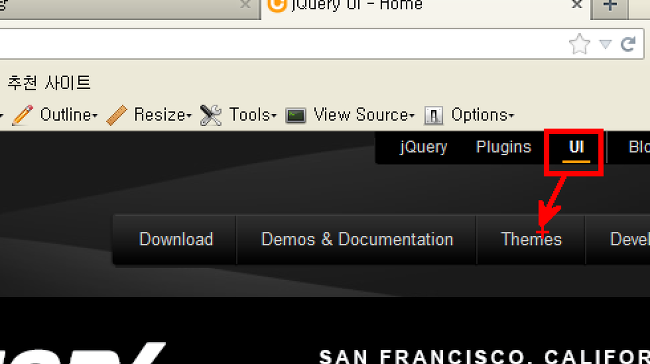Image resolution: width=650 pixels, height=364 pixels.
Task: Open a new browser tab
Action: (610, 6)
